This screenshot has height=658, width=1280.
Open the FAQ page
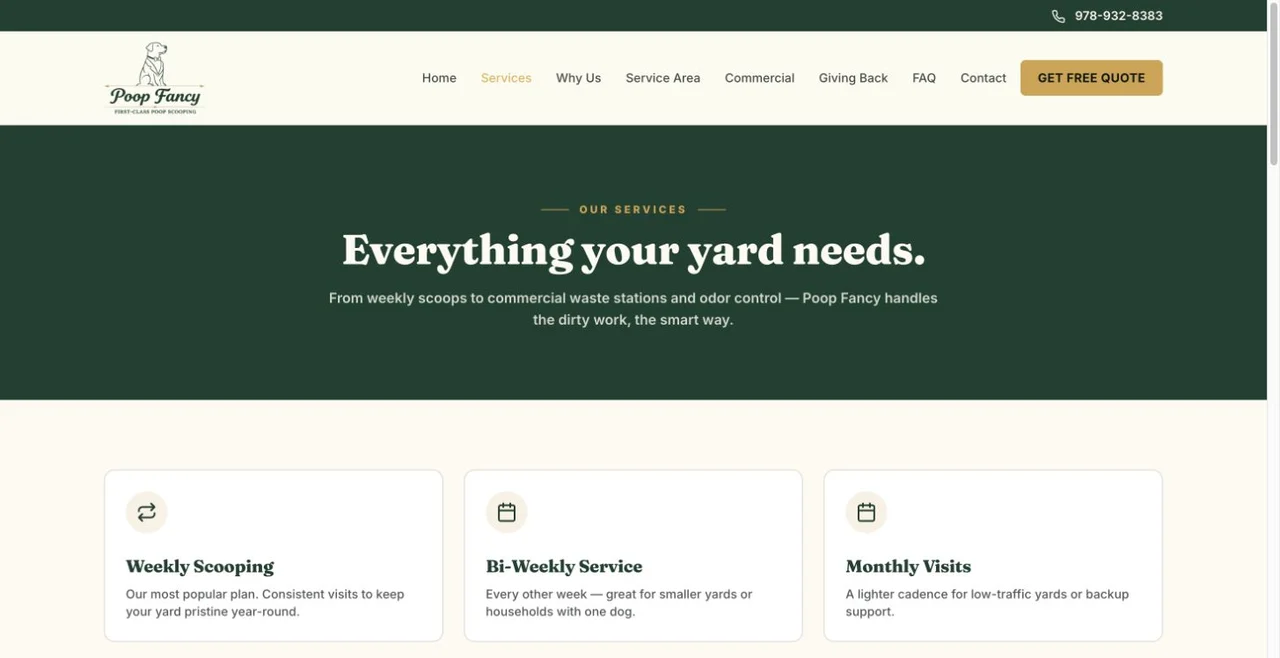924,78
